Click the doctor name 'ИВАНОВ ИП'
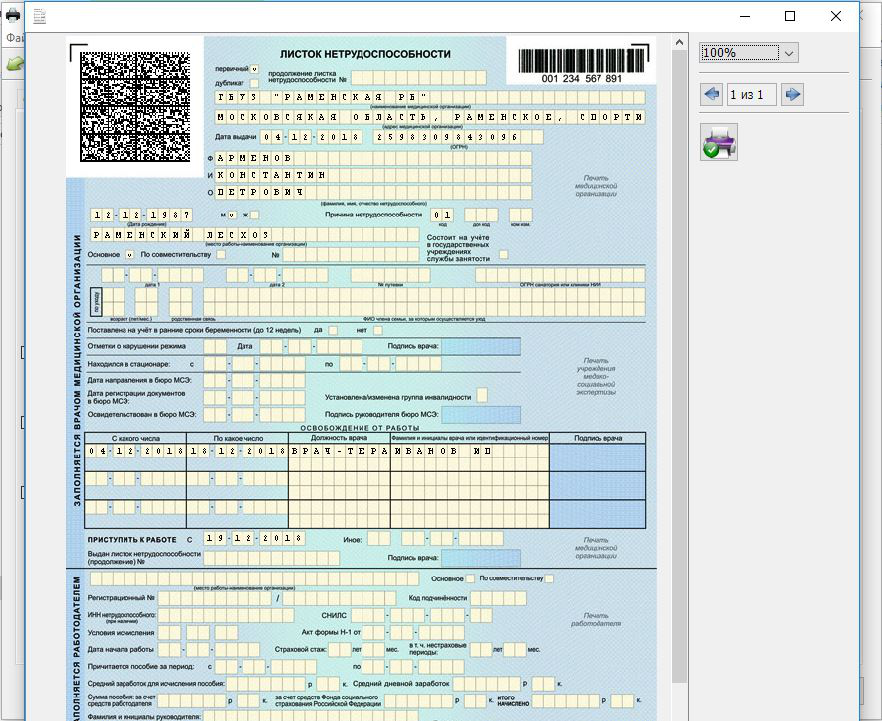The height and width of the screenshot is (721, 882). click(470, 451)
